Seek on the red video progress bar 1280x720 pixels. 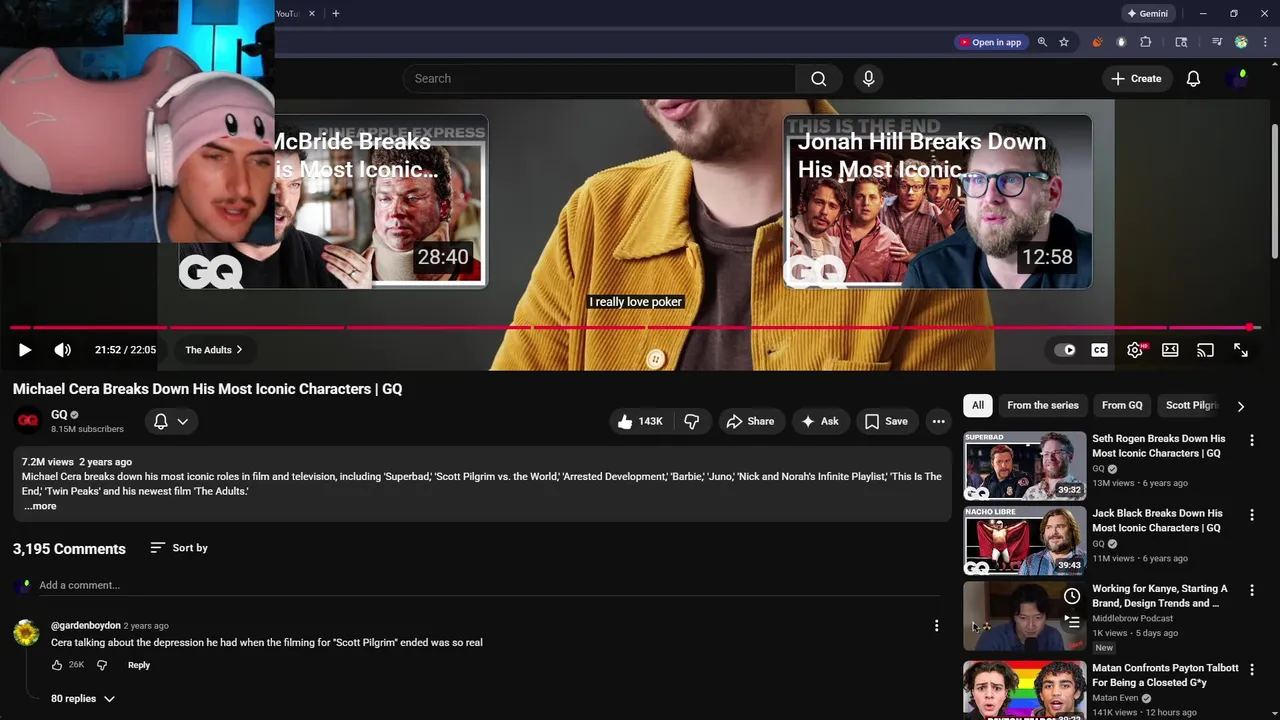pyautogui.click(x=635, y=327)
